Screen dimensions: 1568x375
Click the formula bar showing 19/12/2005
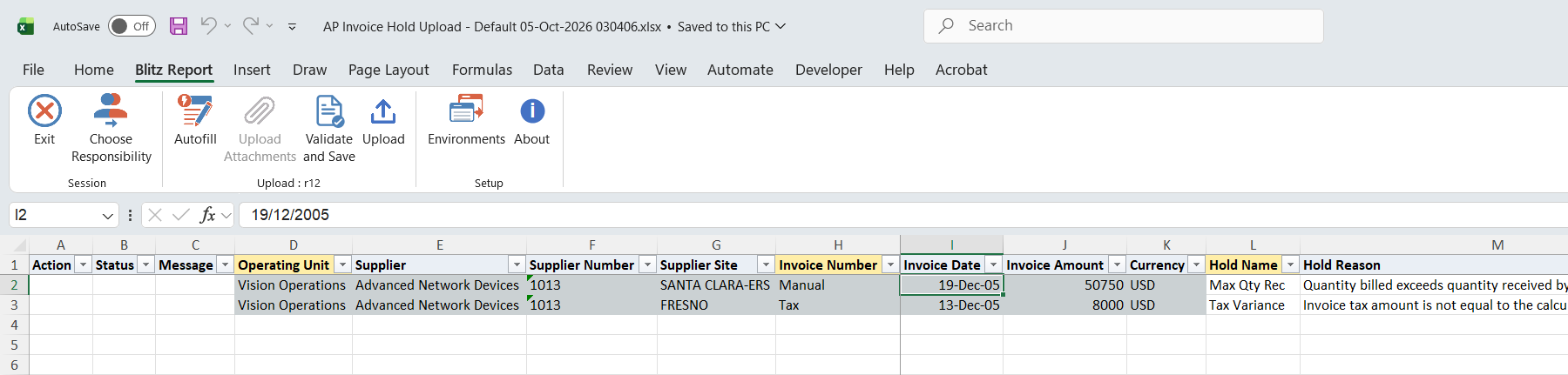coord(903,215)
